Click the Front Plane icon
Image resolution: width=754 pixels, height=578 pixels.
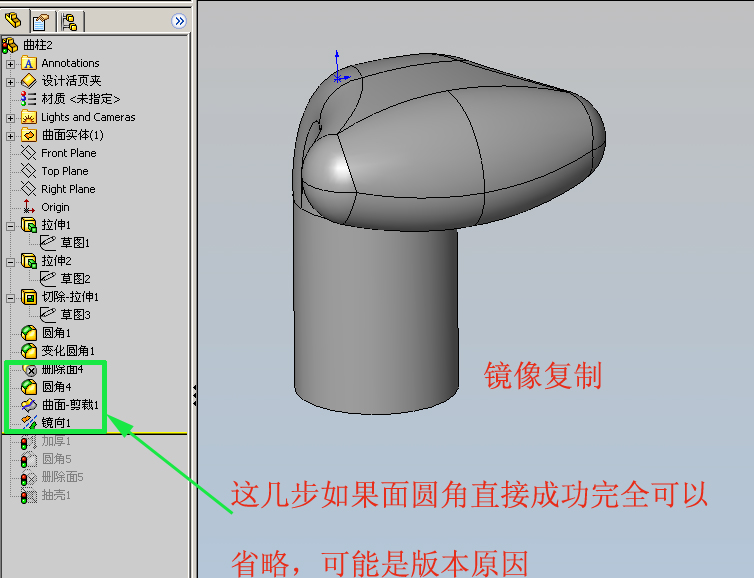[x=29, y=153]
